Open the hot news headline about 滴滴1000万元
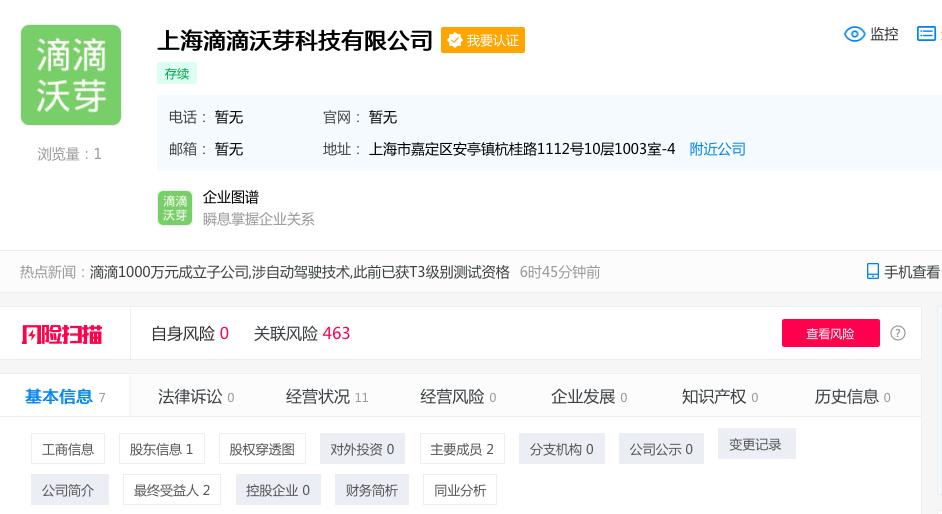Image resolution: width=942 pixels, height=514 pixels. pos(299,272)
